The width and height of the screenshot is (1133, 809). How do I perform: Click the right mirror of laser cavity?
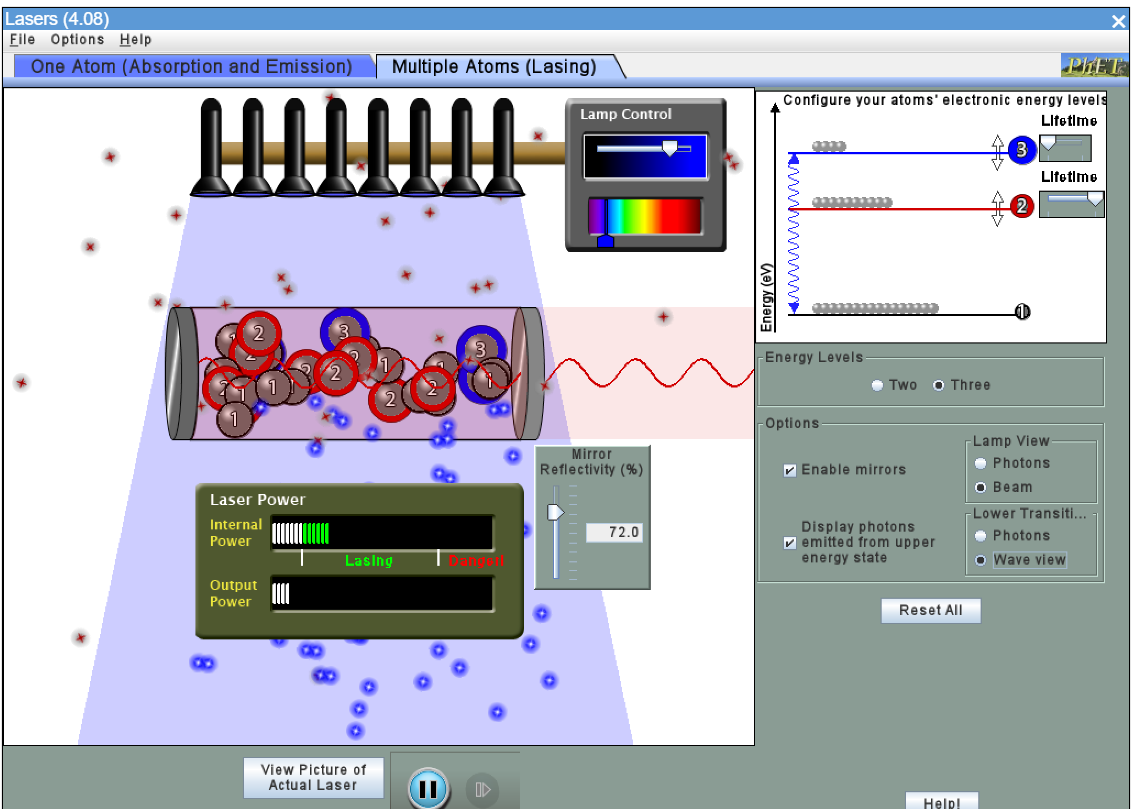[527, 373]
